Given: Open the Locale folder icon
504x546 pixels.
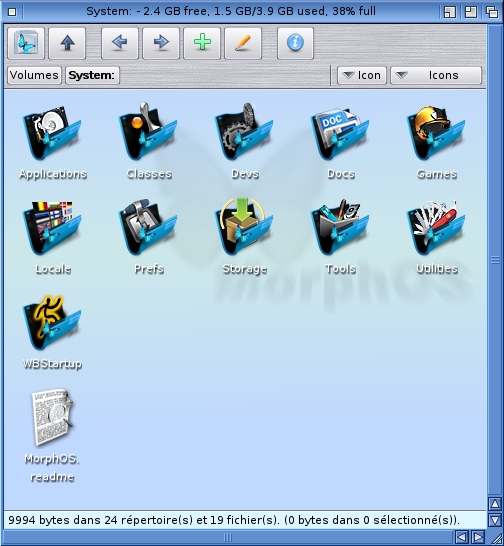Looking at the screenshot, I should point(52,228).
